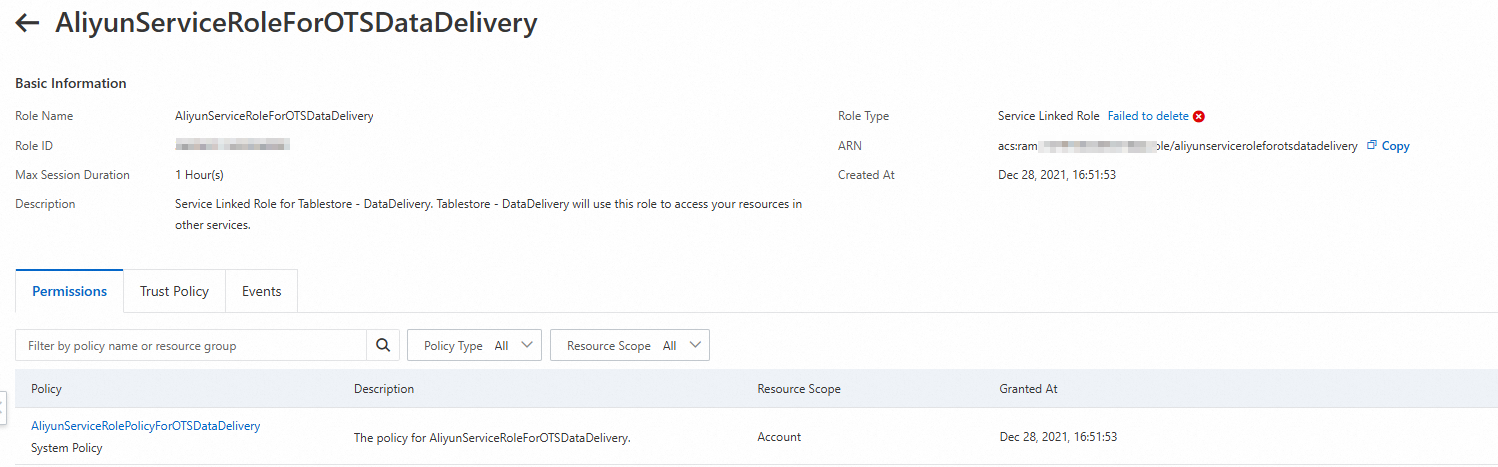
Task: Click the Resource Scope column header in the table
Action: point(798,388)
